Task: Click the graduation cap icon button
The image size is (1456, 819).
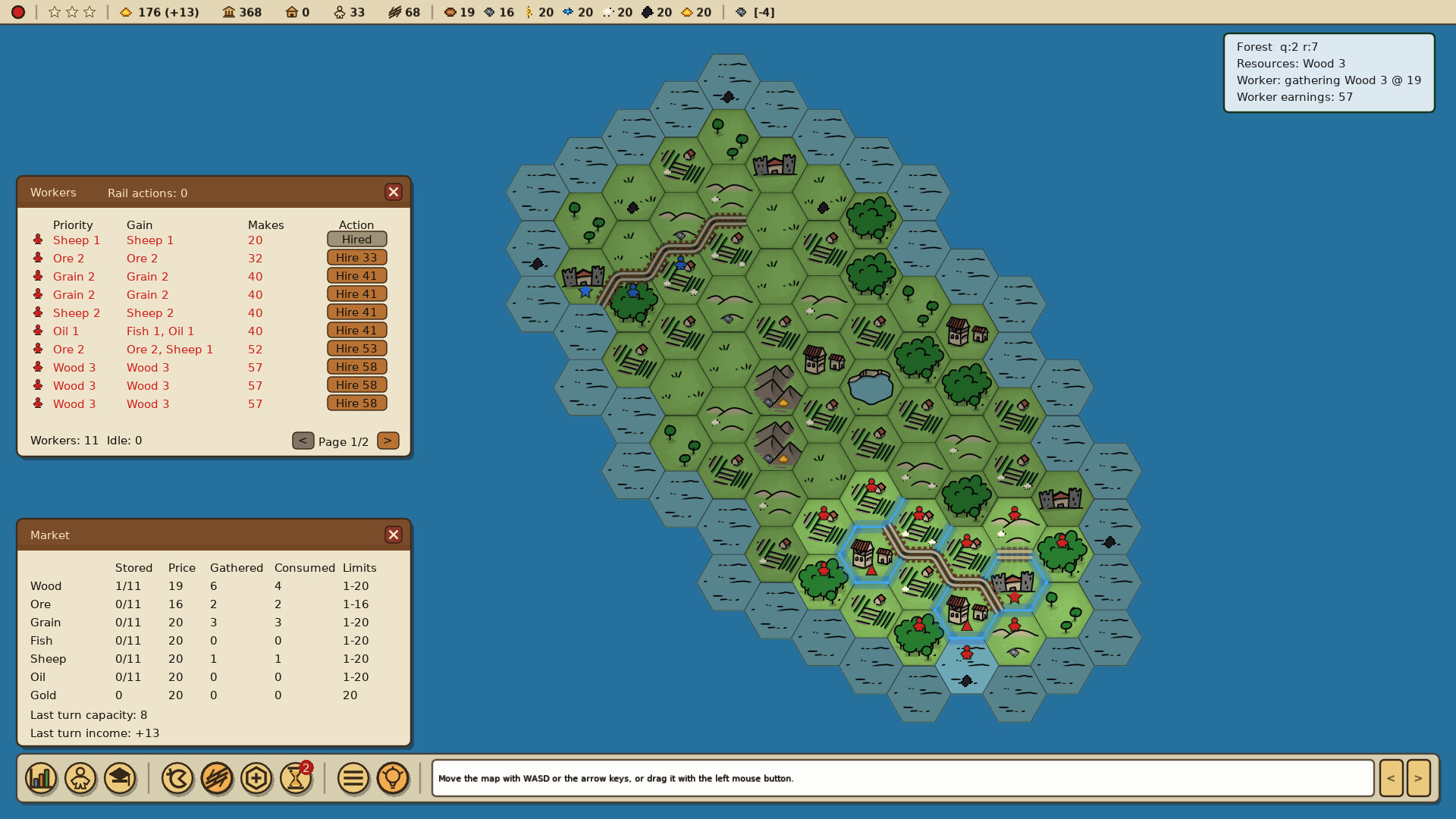Action: pyautogui.click(x=120, y=778)
